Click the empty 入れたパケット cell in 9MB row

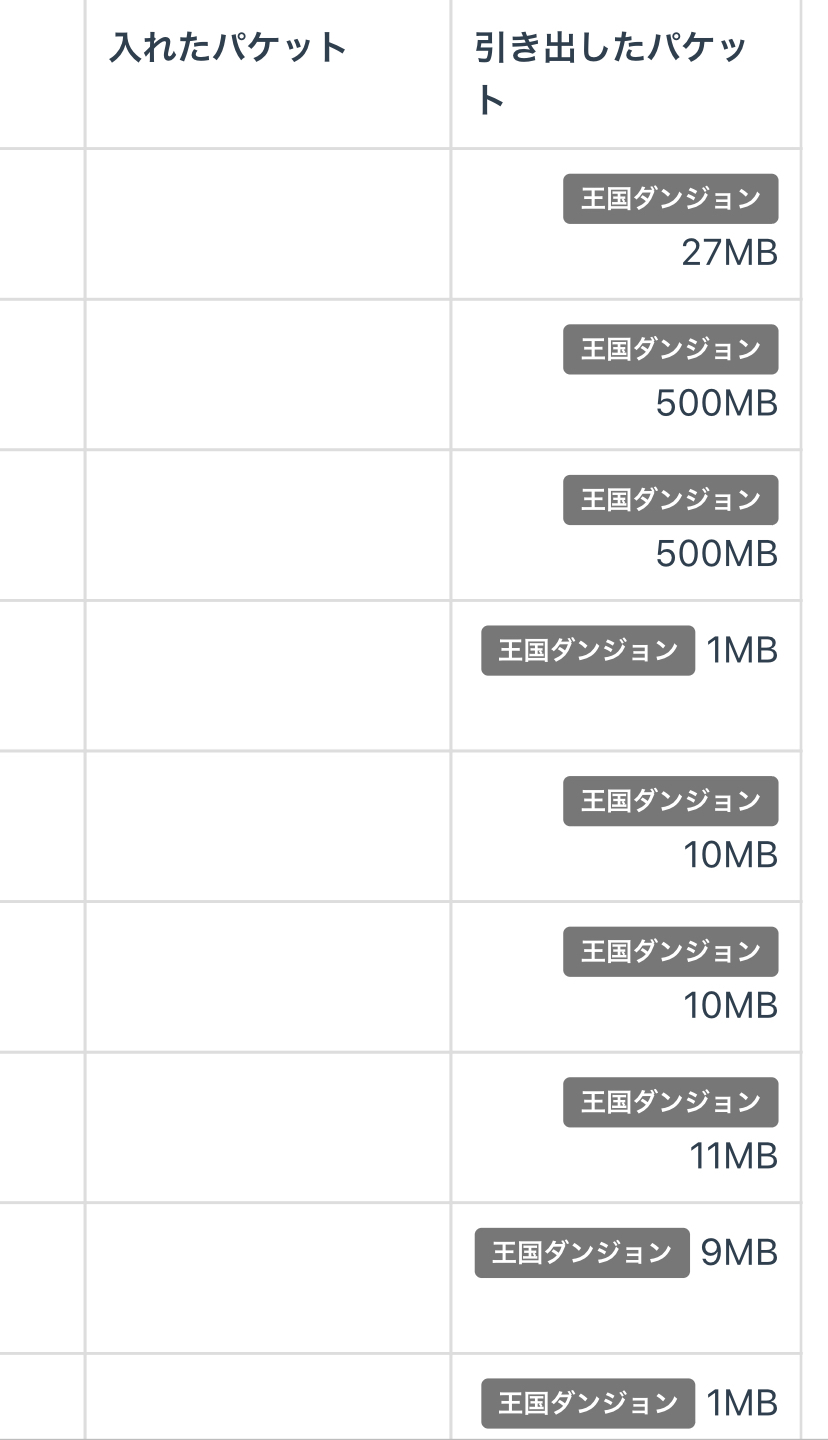(268, 1278)
